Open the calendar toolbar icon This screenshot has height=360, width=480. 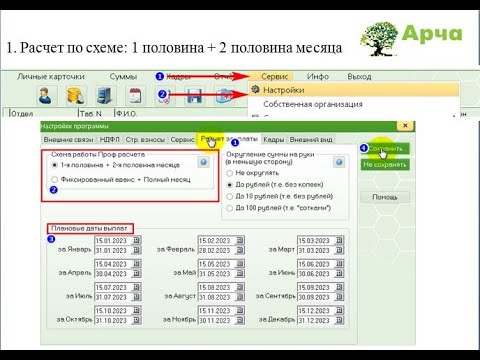click(135, 95)
